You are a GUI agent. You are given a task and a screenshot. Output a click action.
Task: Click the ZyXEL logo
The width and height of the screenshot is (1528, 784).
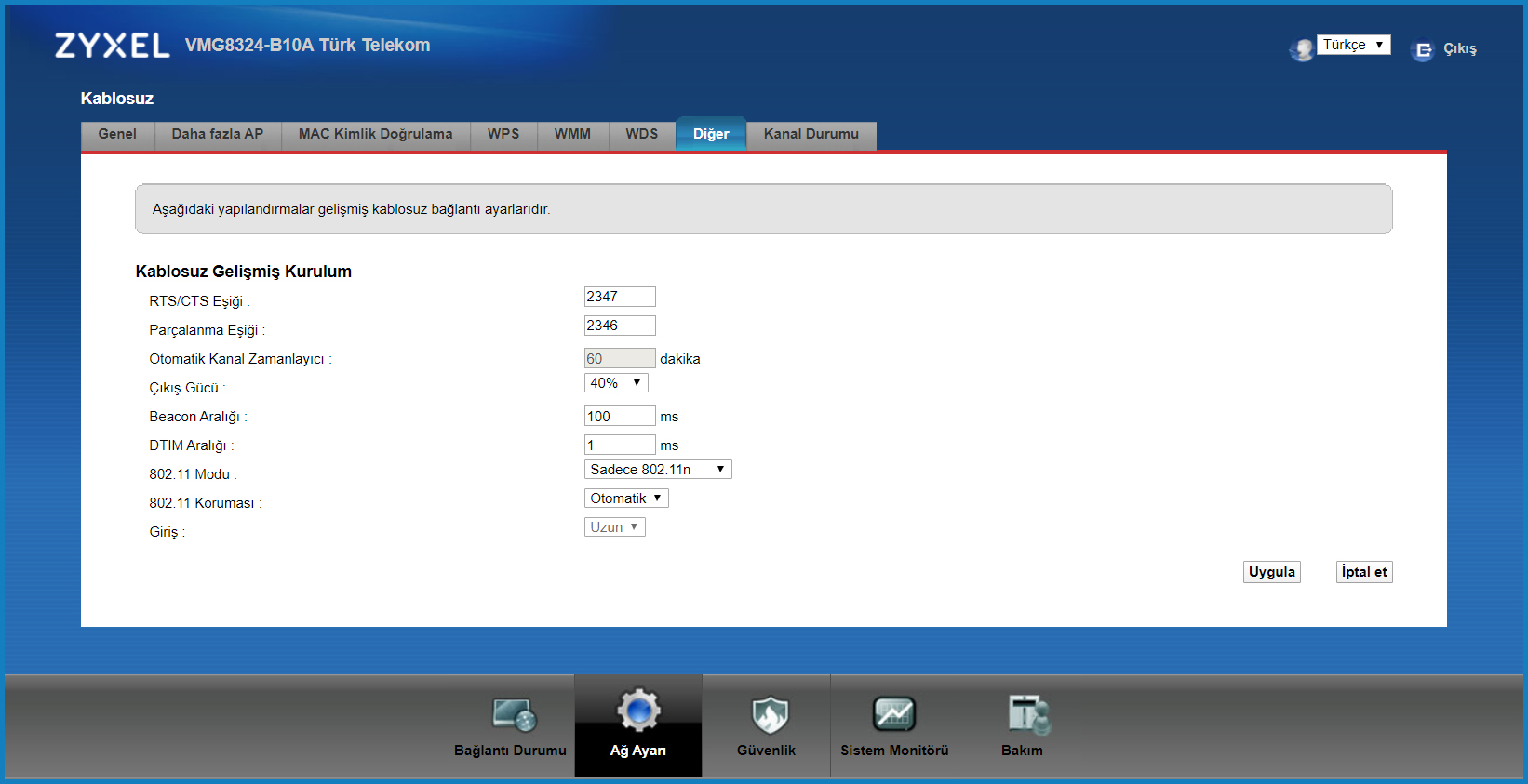coord(113,46)
